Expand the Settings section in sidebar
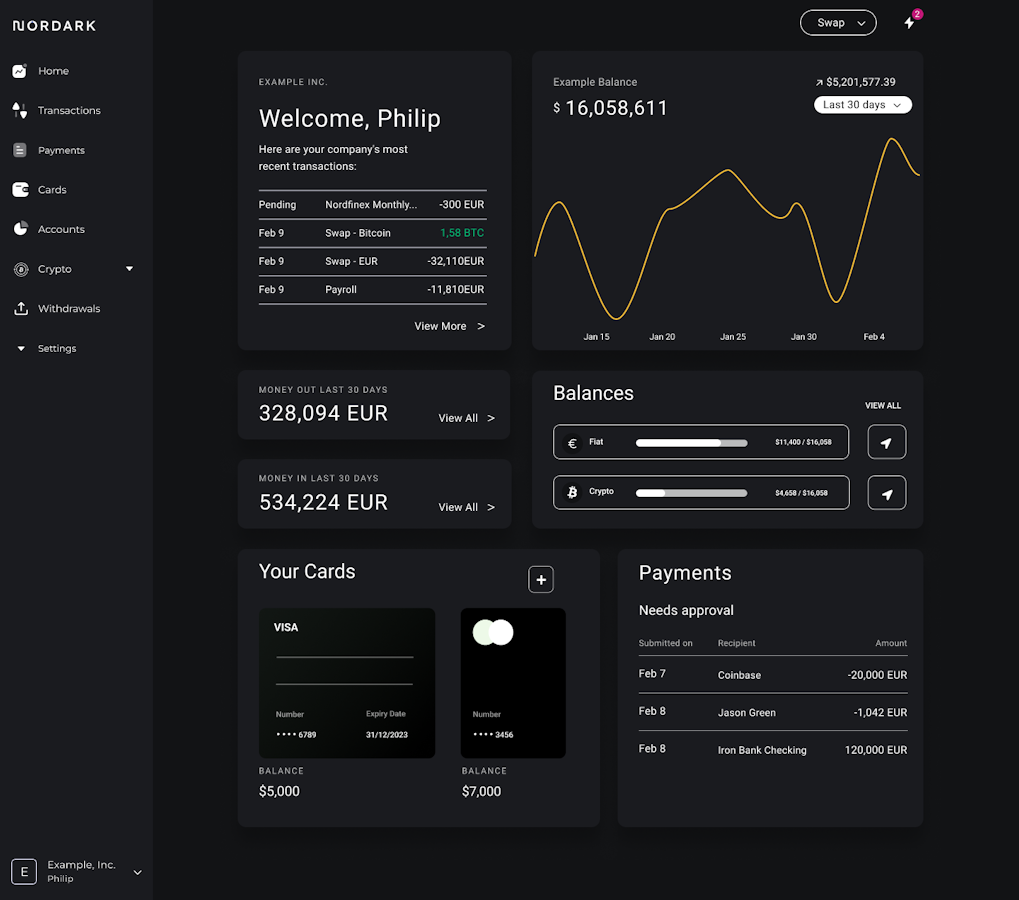 pyautogui.click(x=21, y=349)
